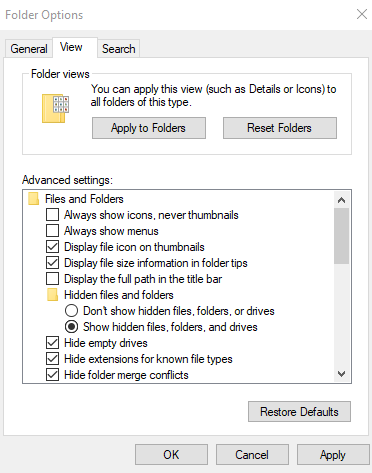Enable Display the full path in title bar
This screenshot has height=473, width=372.
click(52, 279)
